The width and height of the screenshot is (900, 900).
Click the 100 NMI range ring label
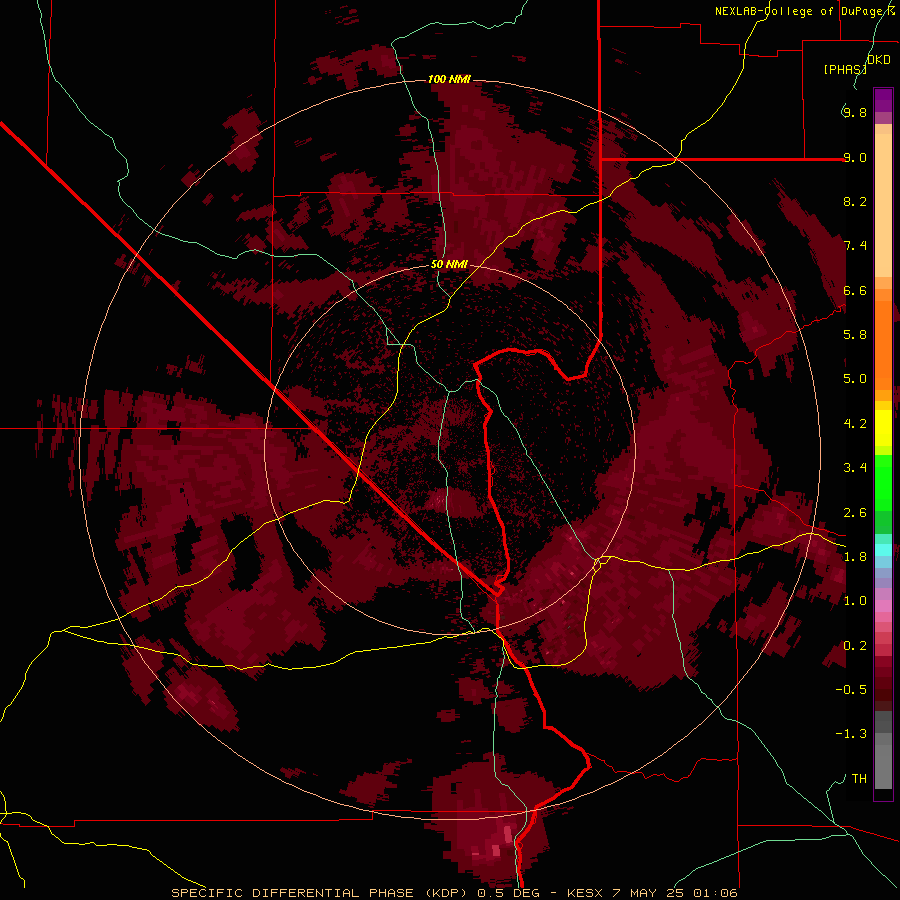pyautogui.click(x=449, y=79)
